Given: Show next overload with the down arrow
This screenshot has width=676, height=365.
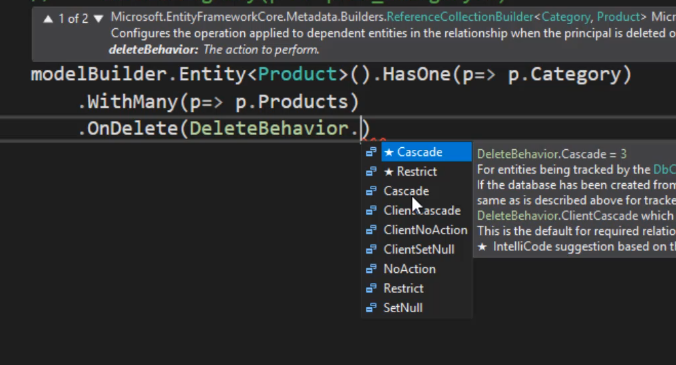Looking at the screenshot, I should click(x=98, y=19).
